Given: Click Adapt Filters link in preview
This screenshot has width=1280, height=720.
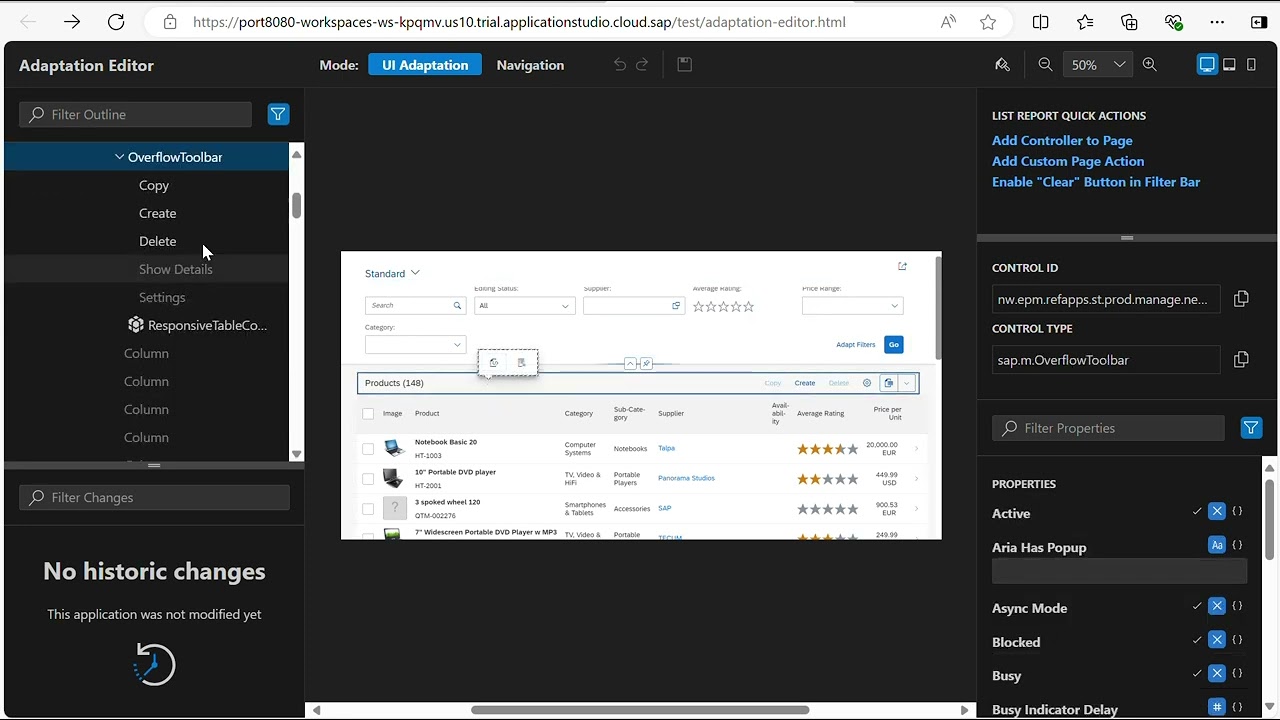Looking at the screenshot, I should (855, 345).
